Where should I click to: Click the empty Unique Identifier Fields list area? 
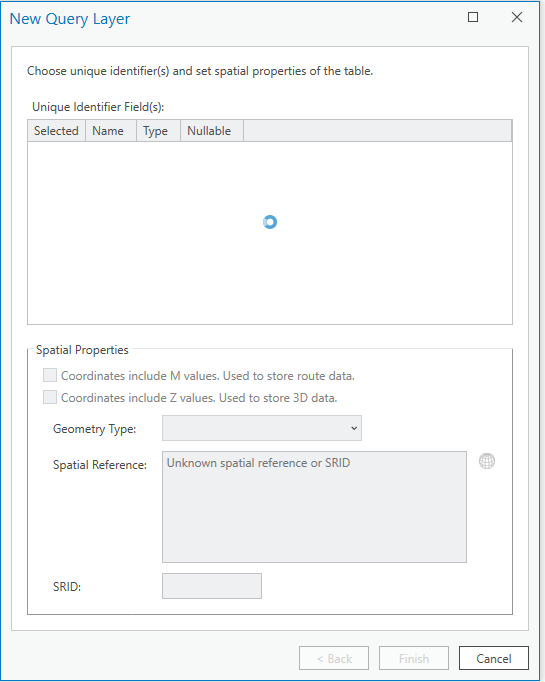[270, 233]
